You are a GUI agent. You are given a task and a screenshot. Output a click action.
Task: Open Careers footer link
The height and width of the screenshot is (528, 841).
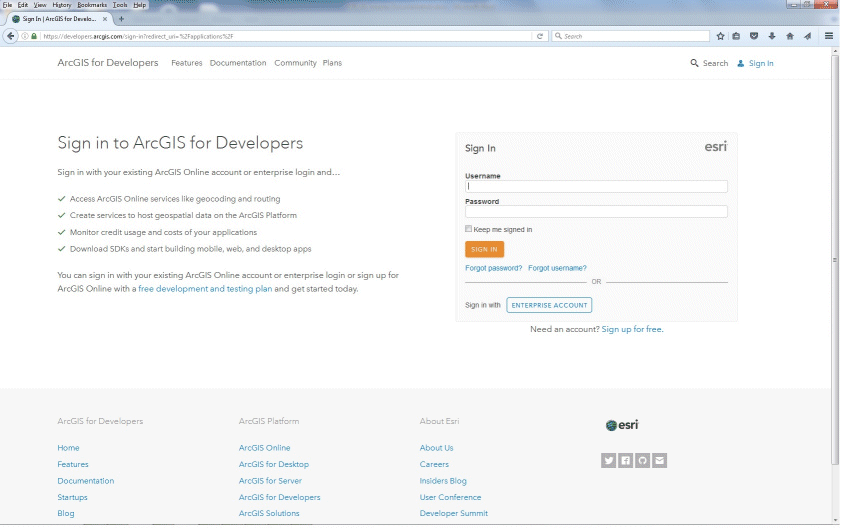(434, 464)
